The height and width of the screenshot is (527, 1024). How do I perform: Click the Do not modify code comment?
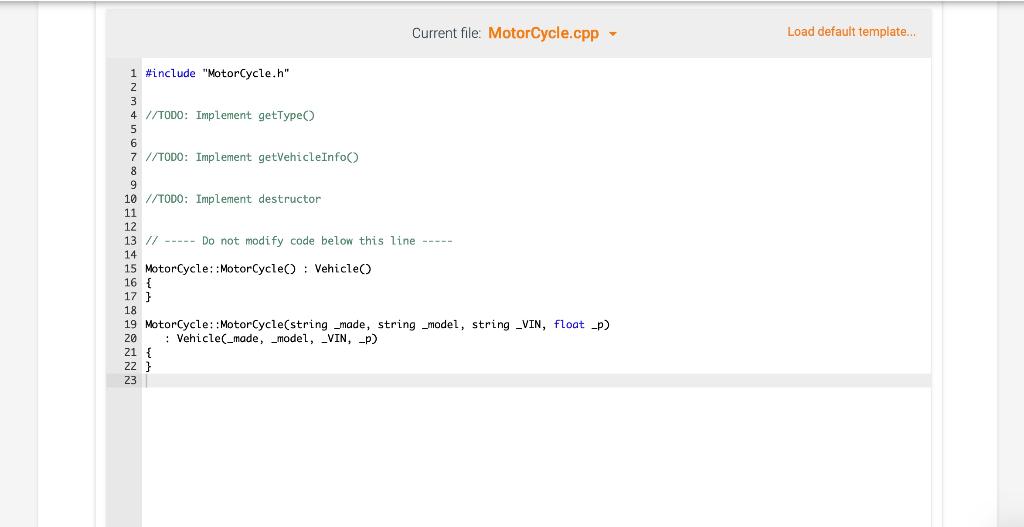(298, 241)
